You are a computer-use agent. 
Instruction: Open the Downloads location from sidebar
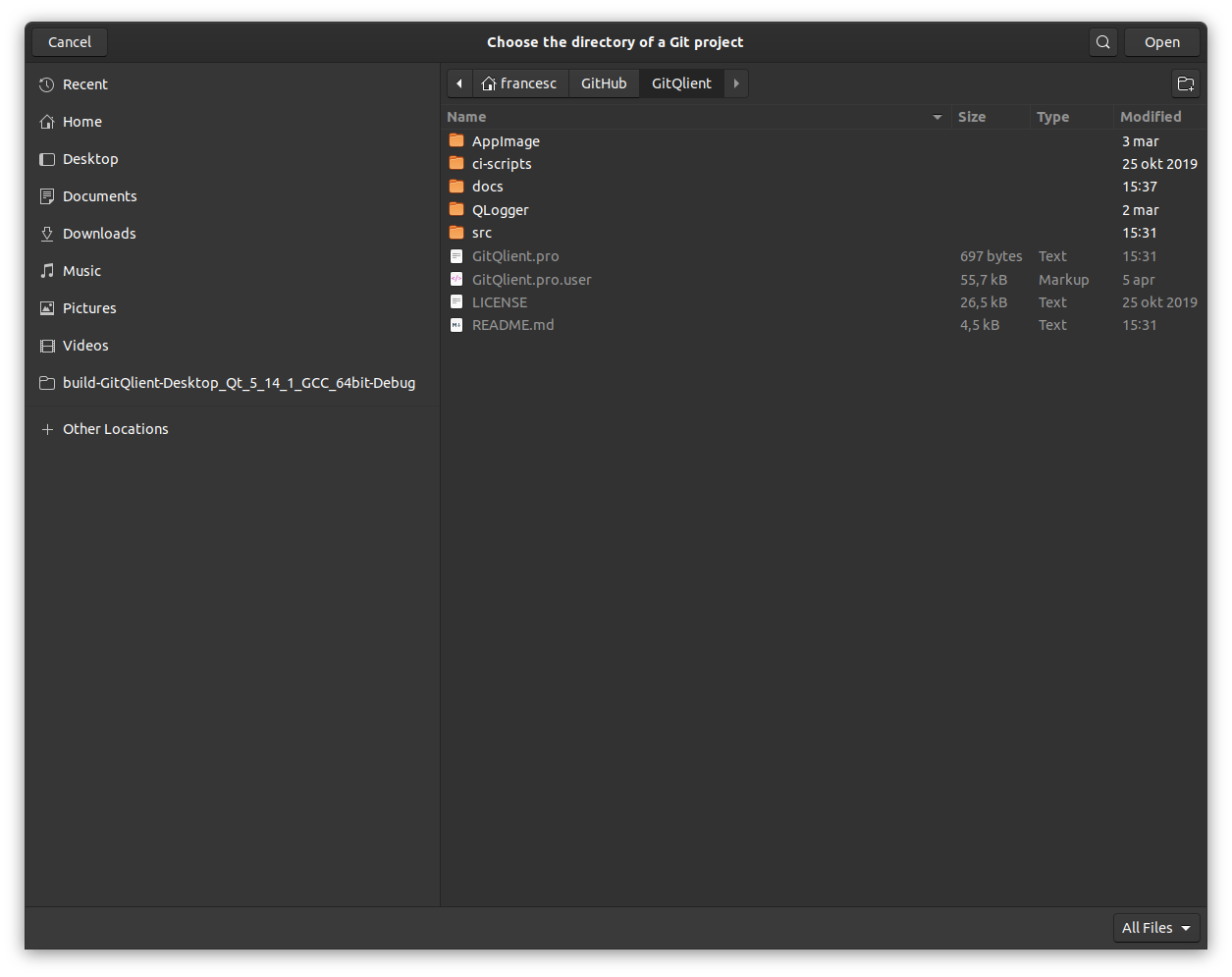98,234
